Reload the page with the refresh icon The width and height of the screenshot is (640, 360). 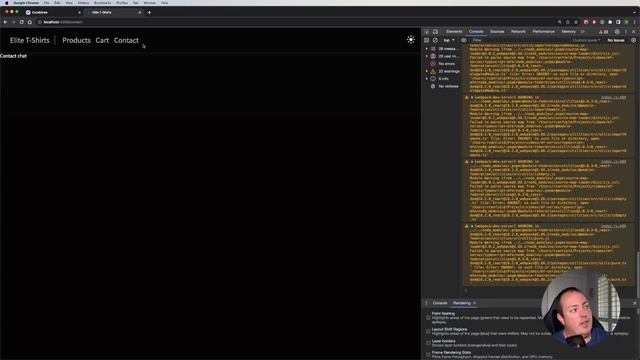click(x=22, y=22)
